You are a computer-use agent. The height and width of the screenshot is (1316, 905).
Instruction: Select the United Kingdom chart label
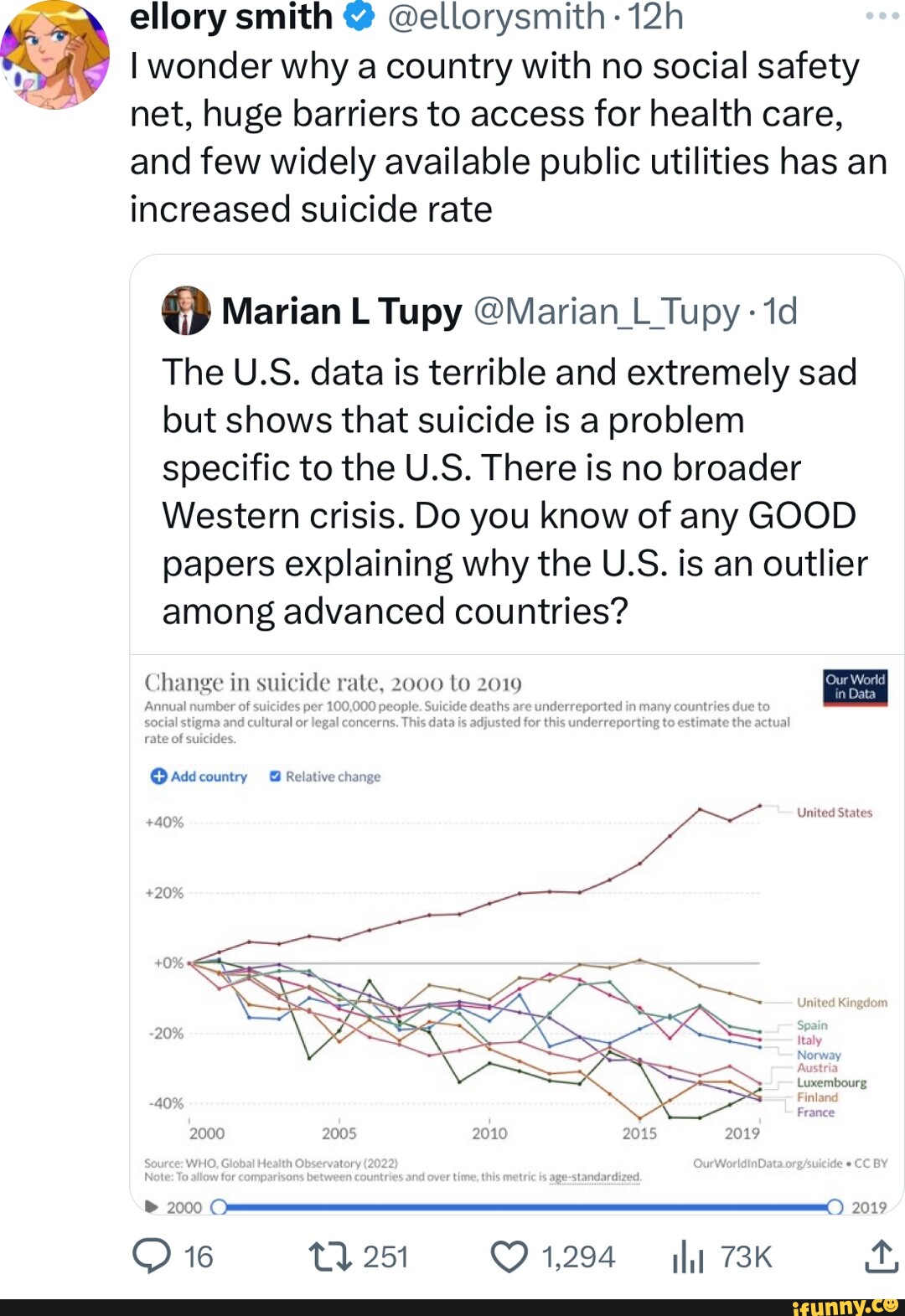841,1002
